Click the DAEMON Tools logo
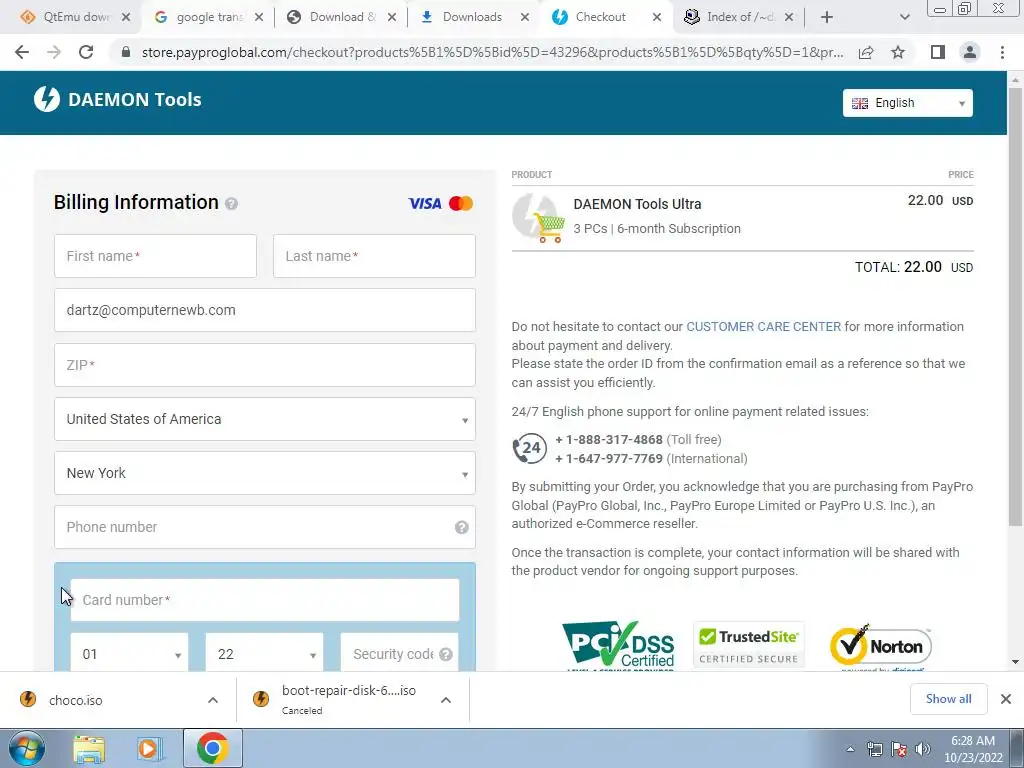The height and width of the screenshot is (768, 1024). (x=118, y=99)
